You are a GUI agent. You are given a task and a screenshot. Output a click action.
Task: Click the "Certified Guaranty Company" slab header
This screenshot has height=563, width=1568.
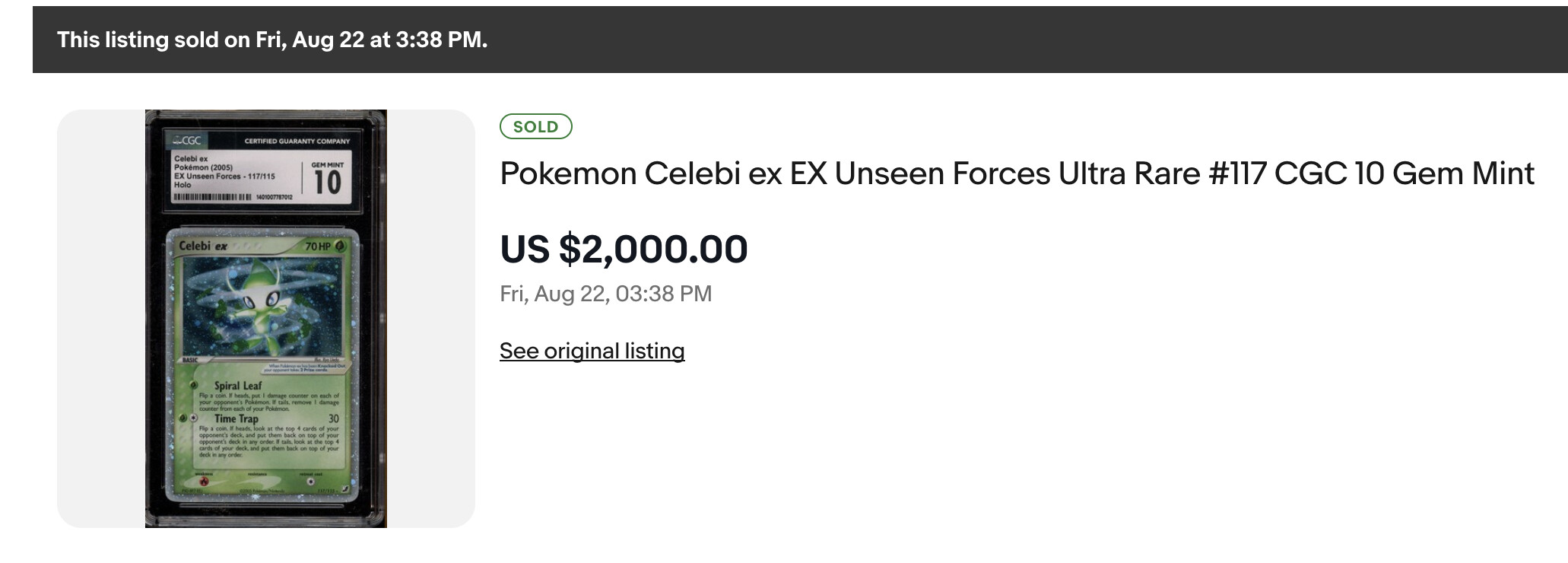click(297, 141)
